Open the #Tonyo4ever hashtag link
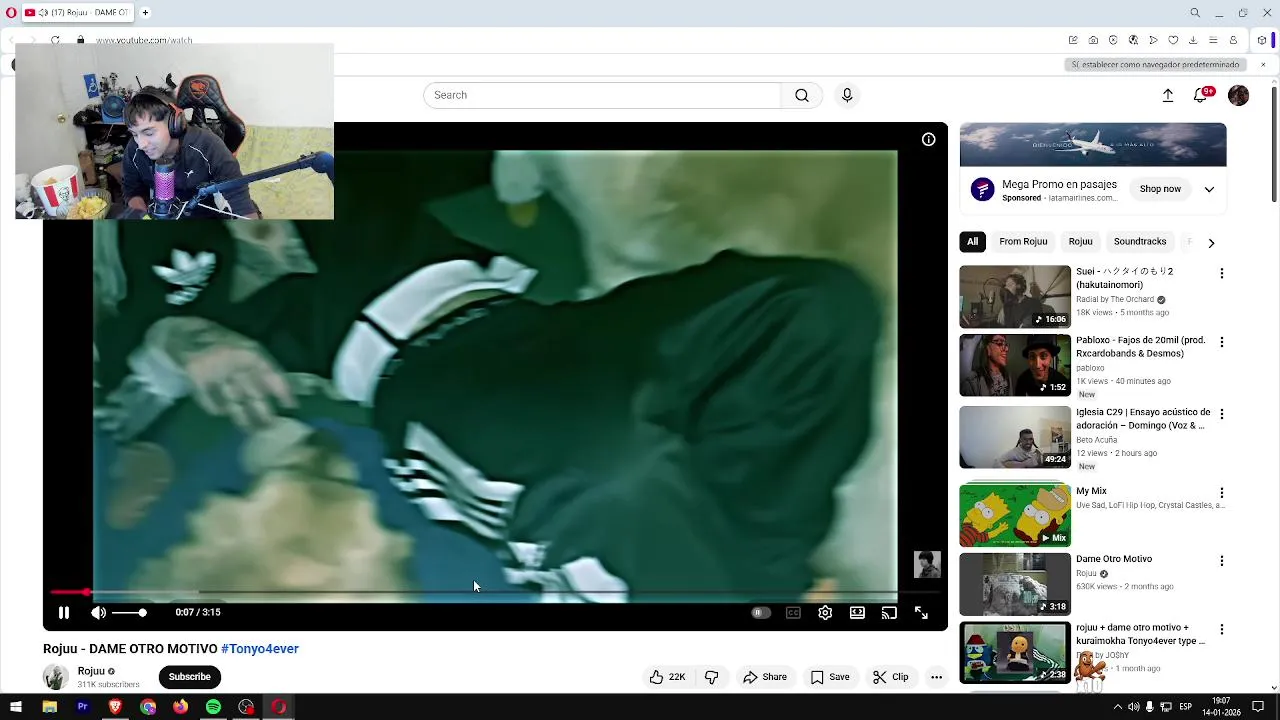The width and height of the screenshot is (1280, 720). tap(260, 648)
